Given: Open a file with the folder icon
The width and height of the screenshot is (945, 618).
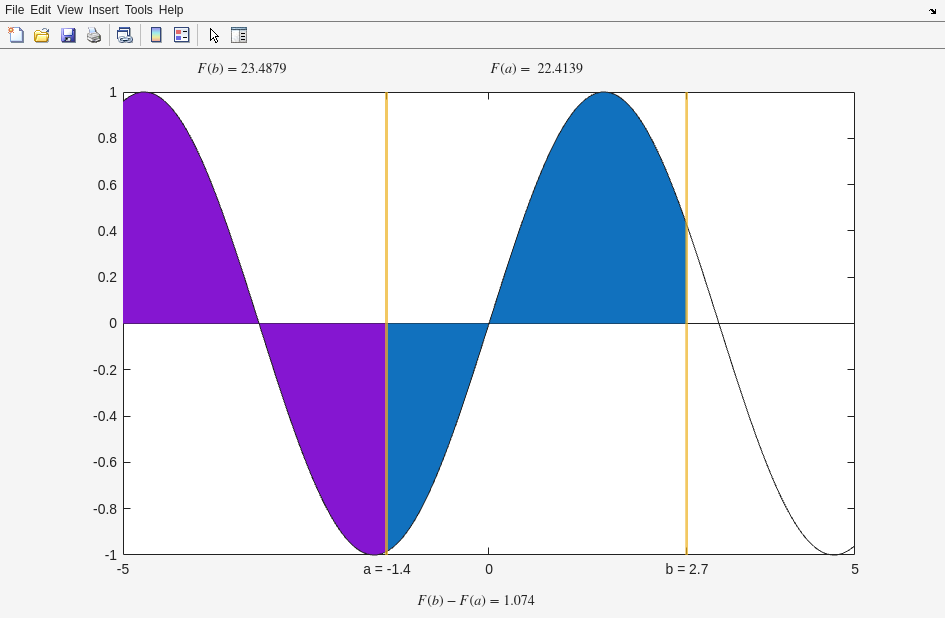Looking at the screenshot, I should point(42,35).
